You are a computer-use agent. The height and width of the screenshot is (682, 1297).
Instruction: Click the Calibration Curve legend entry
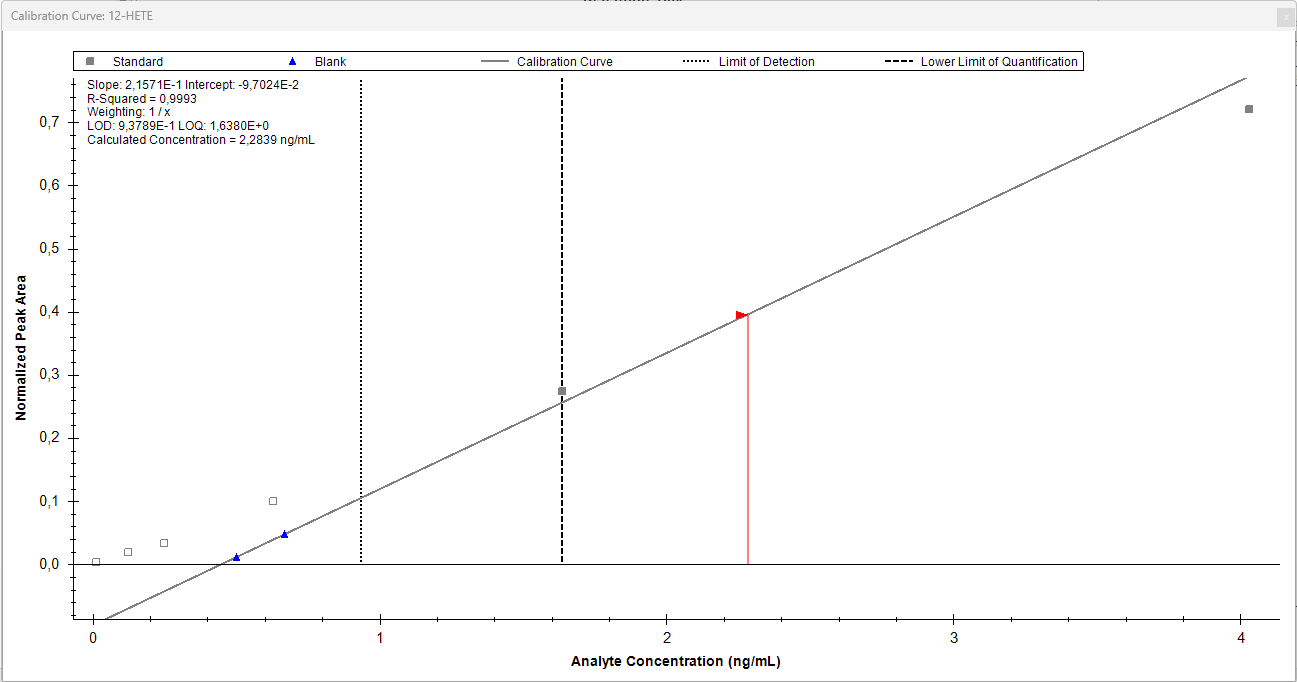coord(564,62)
